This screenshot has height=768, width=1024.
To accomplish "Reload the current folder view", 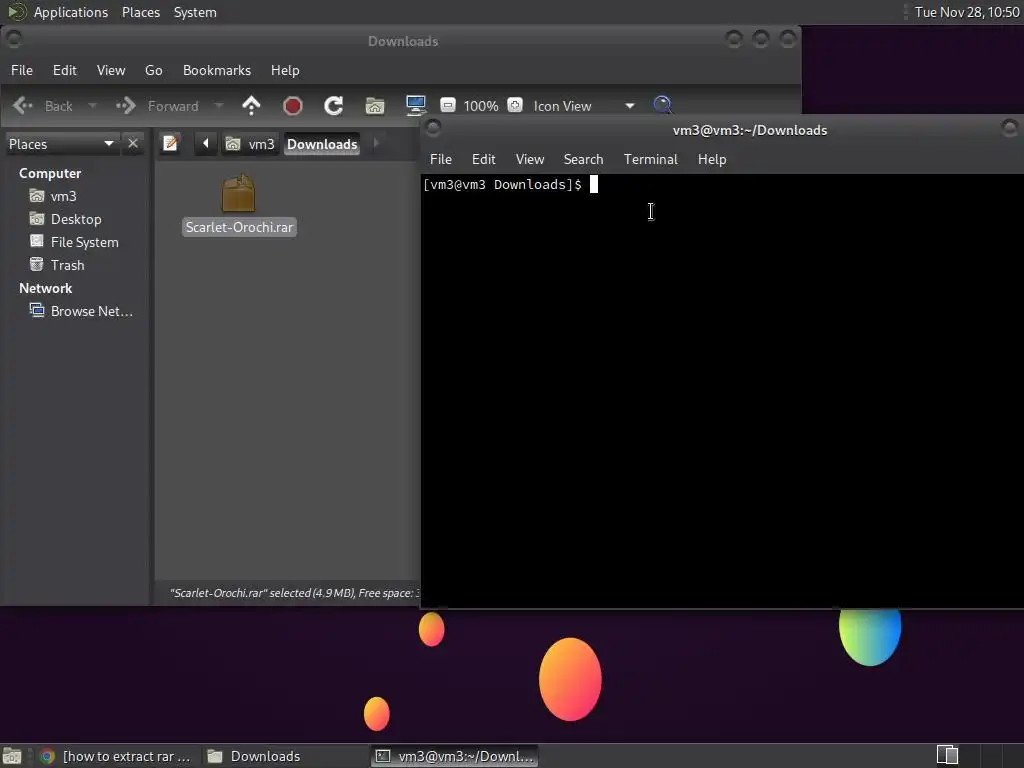I will click(334, 105).
